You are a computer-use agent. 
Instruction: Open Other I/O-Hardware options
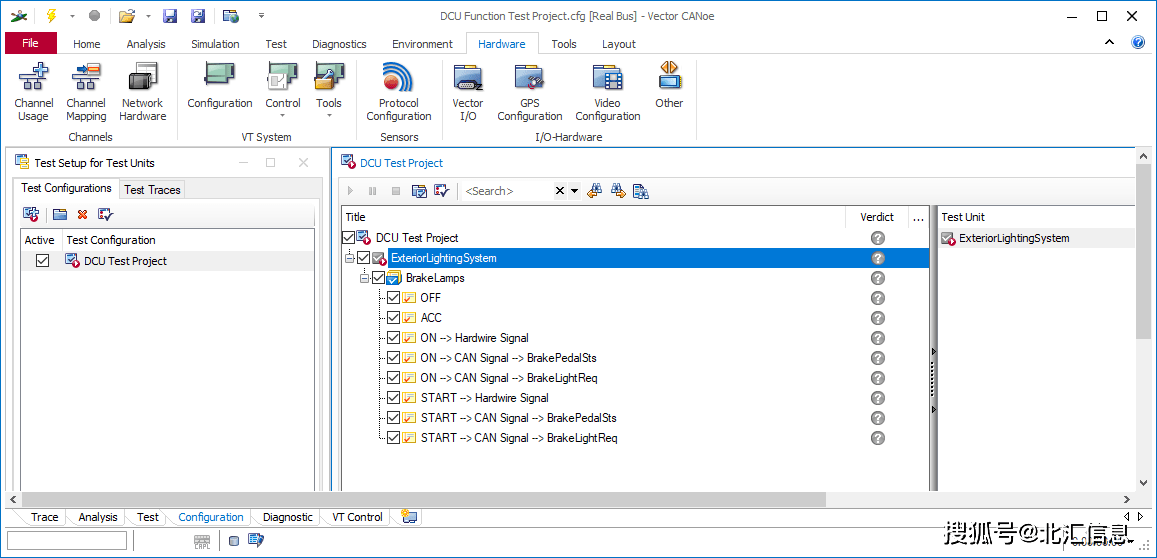669,87
